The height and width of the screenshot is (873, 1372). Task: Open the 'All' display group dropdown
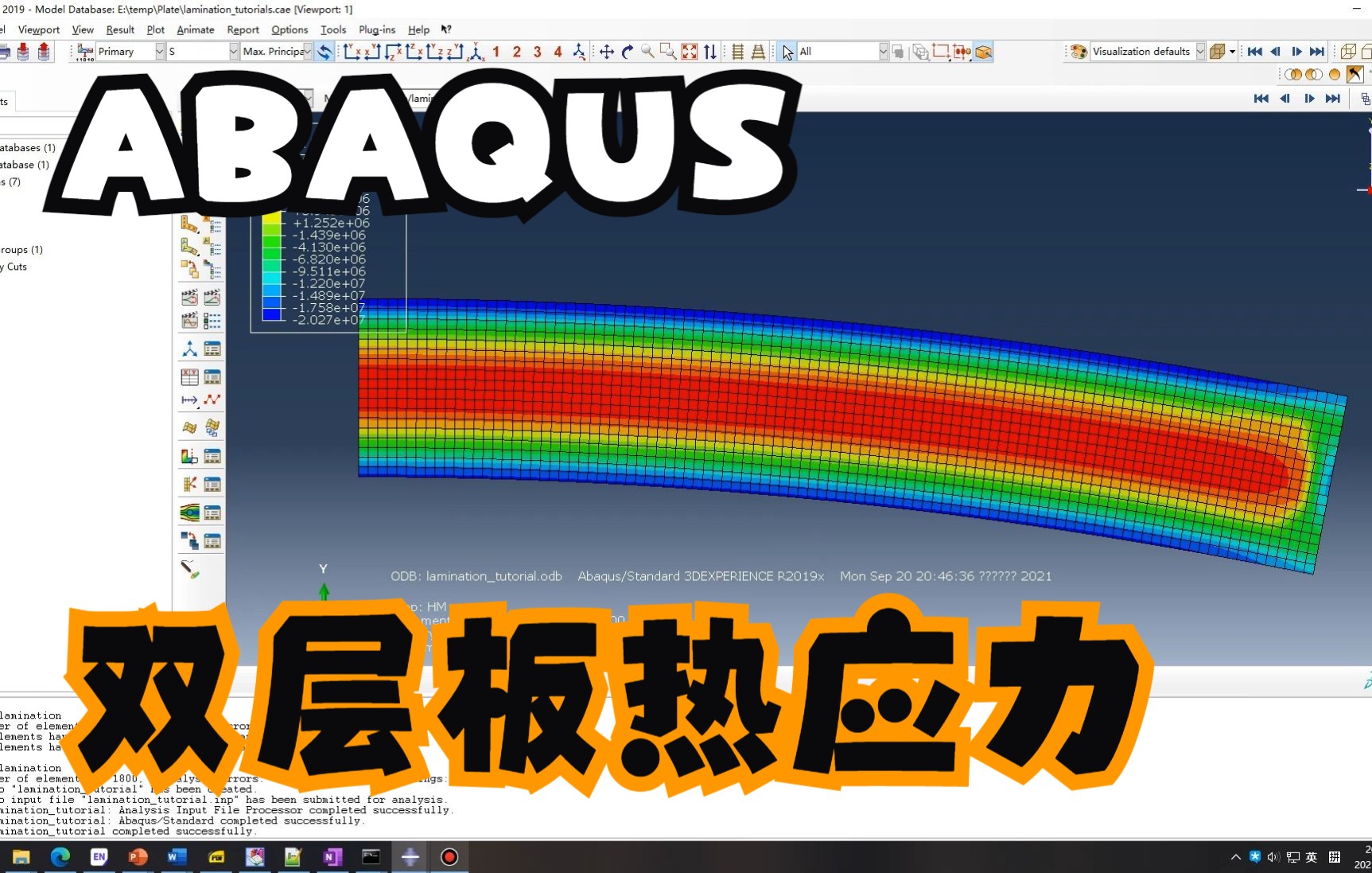[883, 52]
